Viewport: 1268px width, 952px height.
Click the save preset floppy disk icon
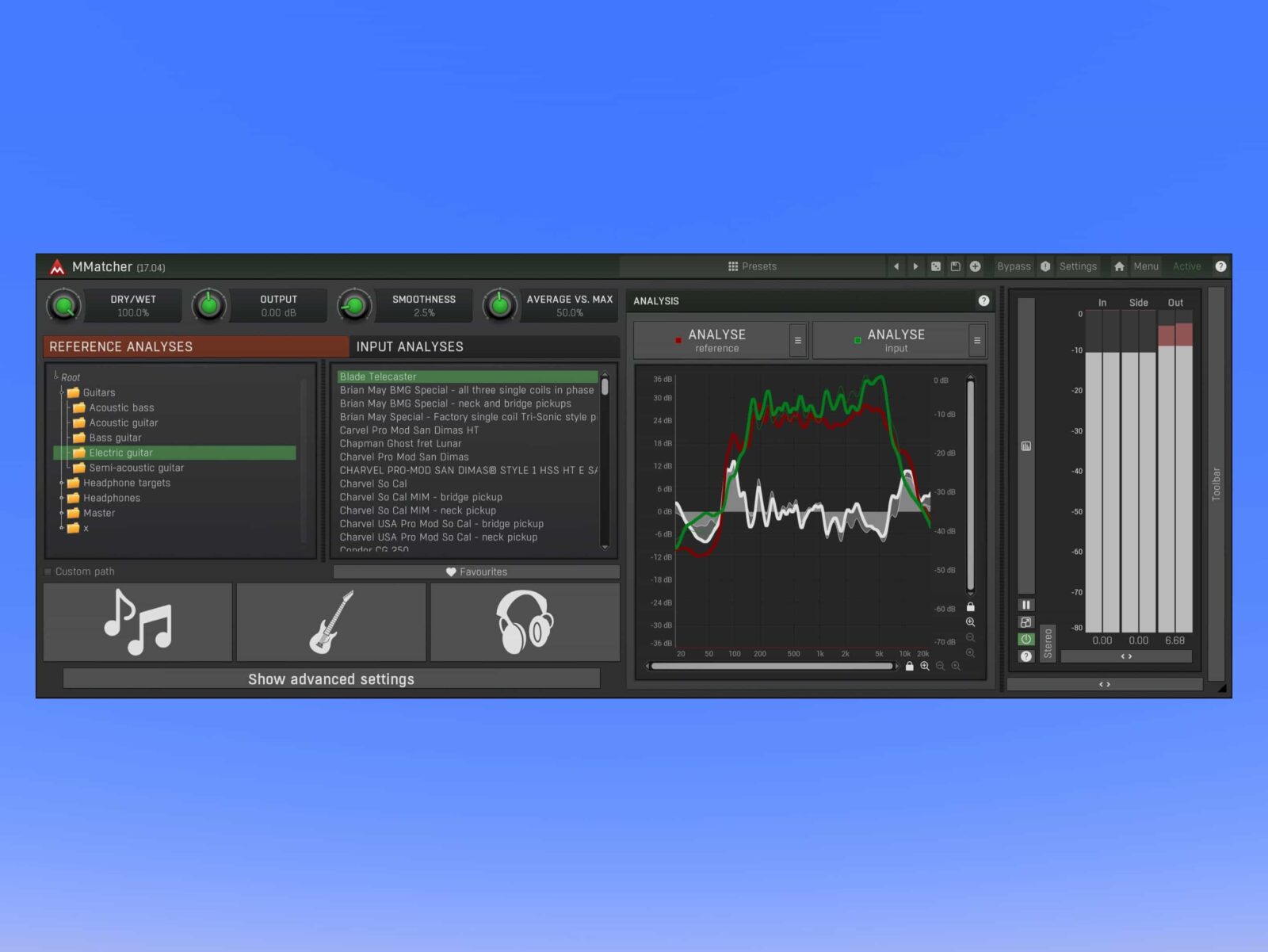point(955,266)
